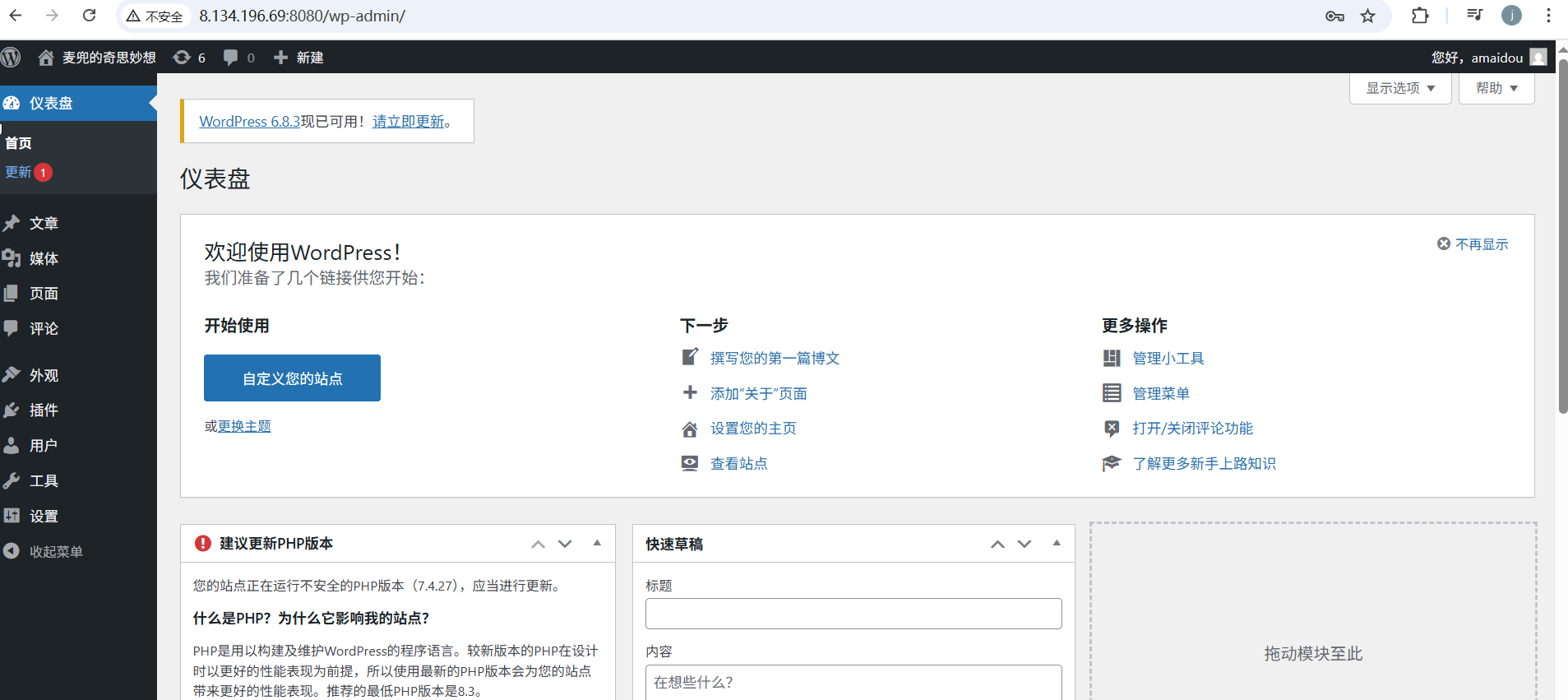The image size is (1568, 700).
Task: Click the 标题 input field
Action: (853, 614)
